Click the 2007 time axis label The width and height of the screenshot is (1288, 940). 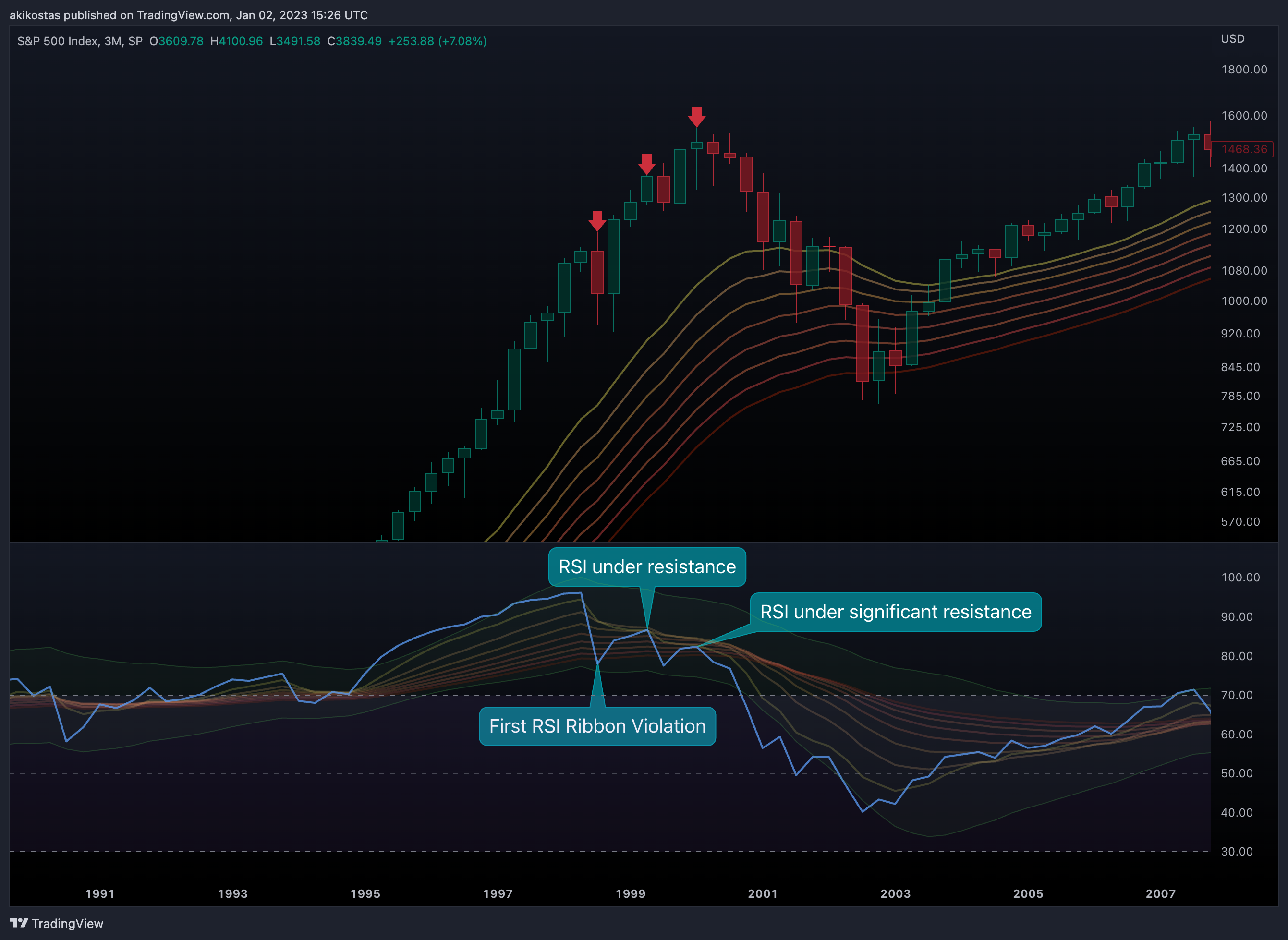[x=1161, y=893]
